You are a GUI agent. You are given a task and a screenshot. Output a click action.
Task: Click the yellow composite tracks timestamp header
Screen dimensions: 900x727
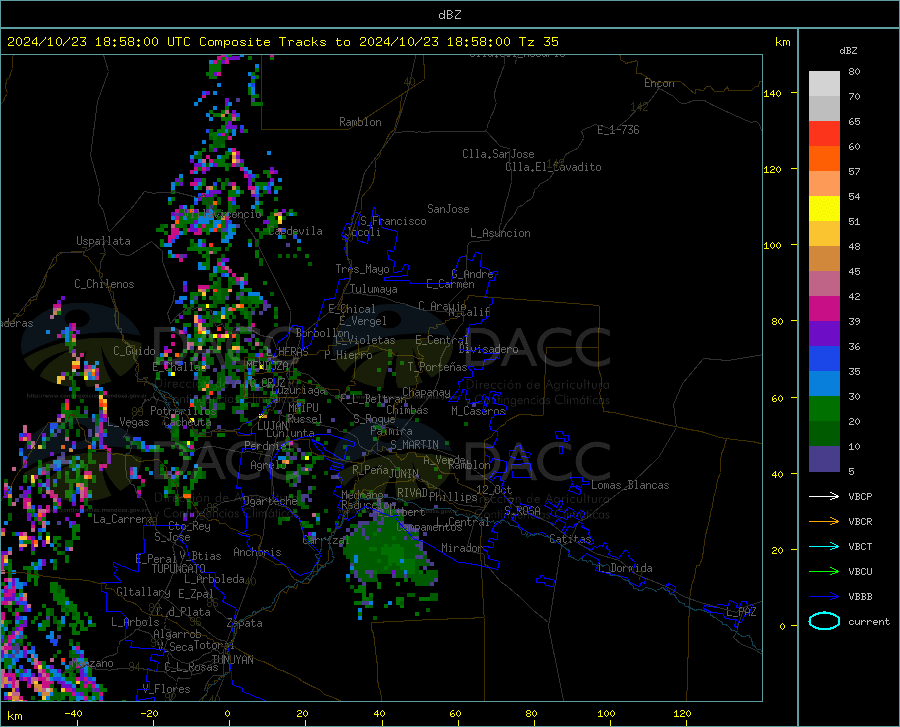tap(282, 42)
